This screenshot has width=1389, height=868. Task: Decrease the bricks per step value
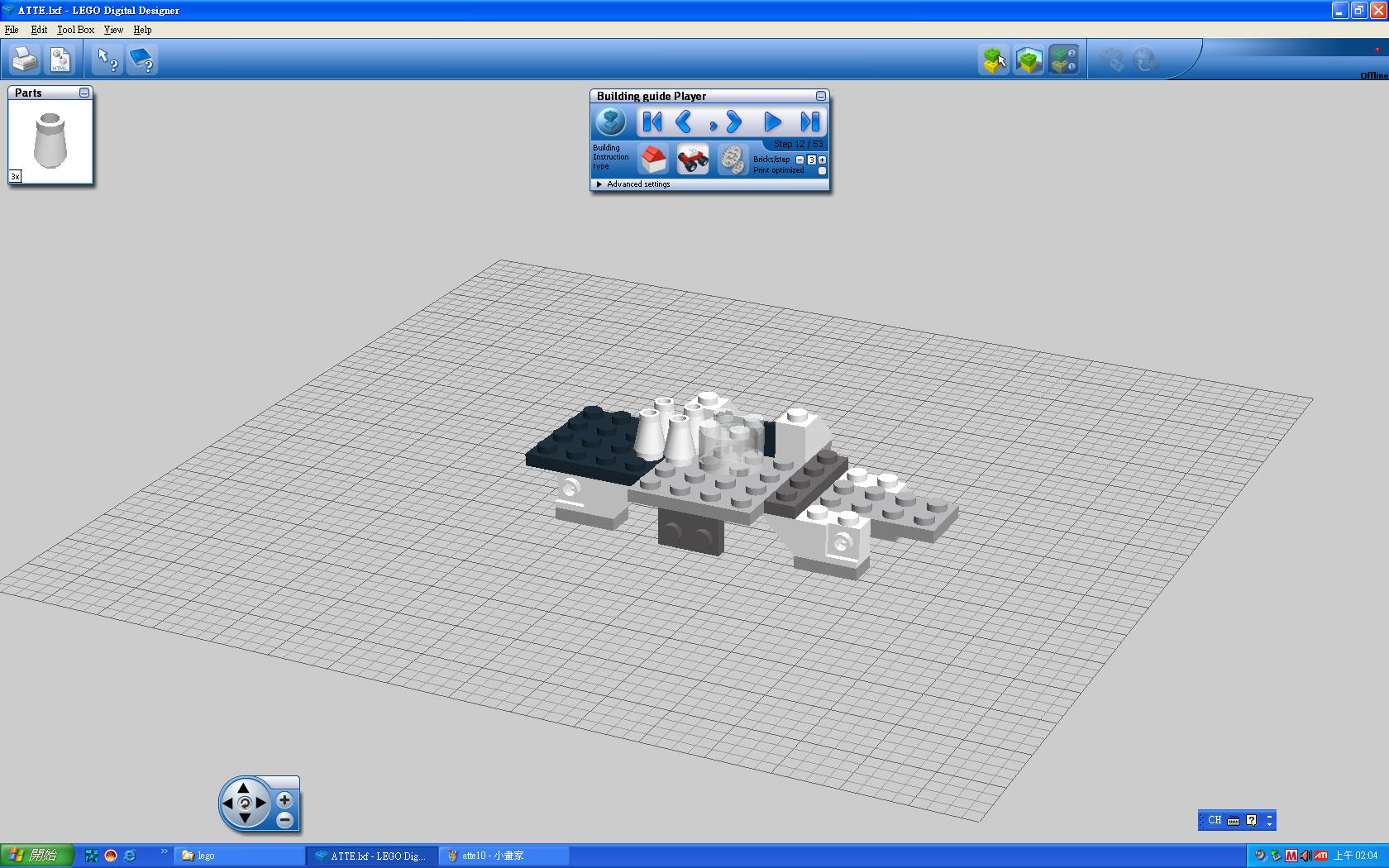(x=800, y=160)
